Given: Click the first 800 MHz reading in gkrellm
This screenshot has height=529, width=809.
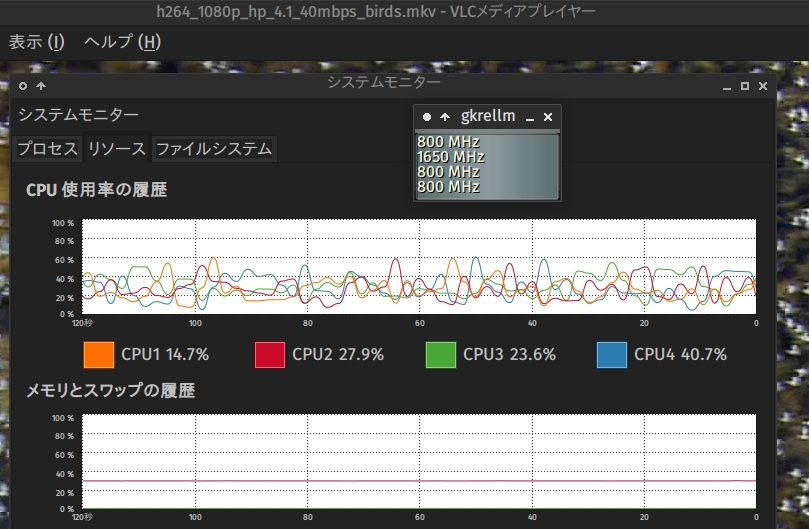Looking at the screenshot, I should [x=448, y=142].
